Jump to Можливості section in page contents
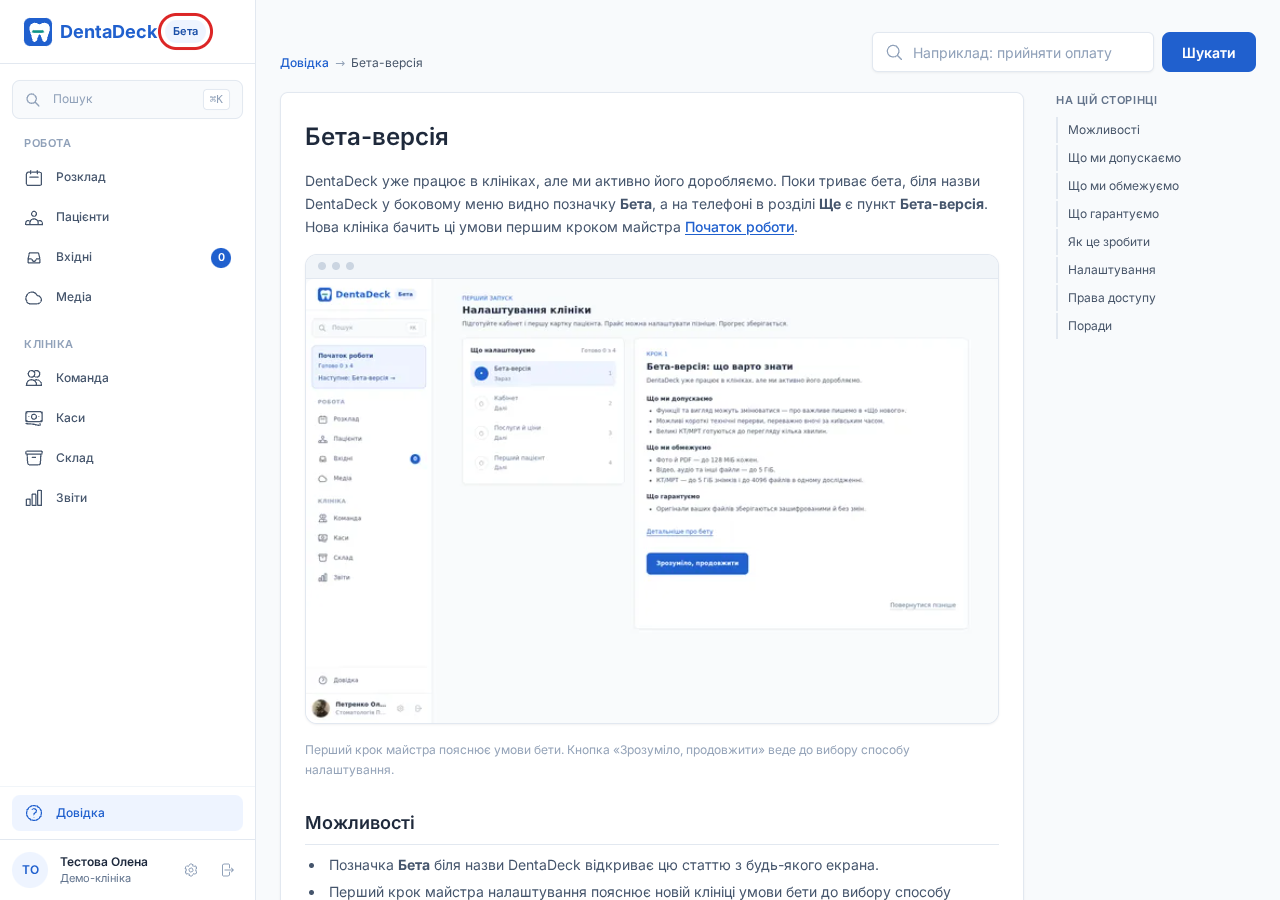The width and height of the screenshot is (1280, 900). pyautogui.click(x=1104, y=130)
